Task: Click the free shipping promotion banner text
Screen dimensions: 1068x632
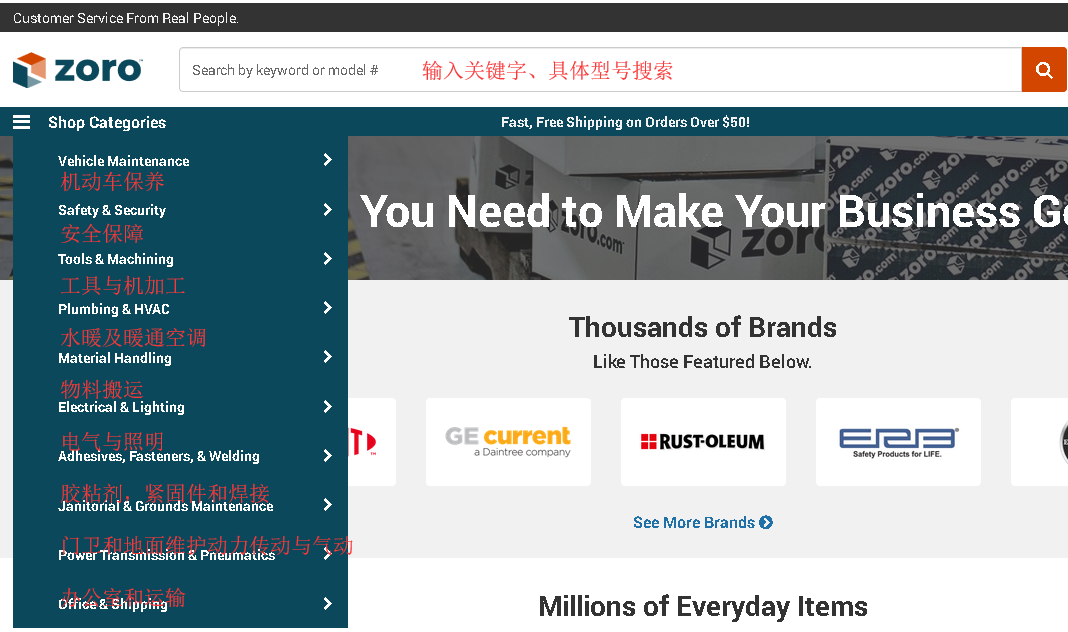Action: coord(625,122)
